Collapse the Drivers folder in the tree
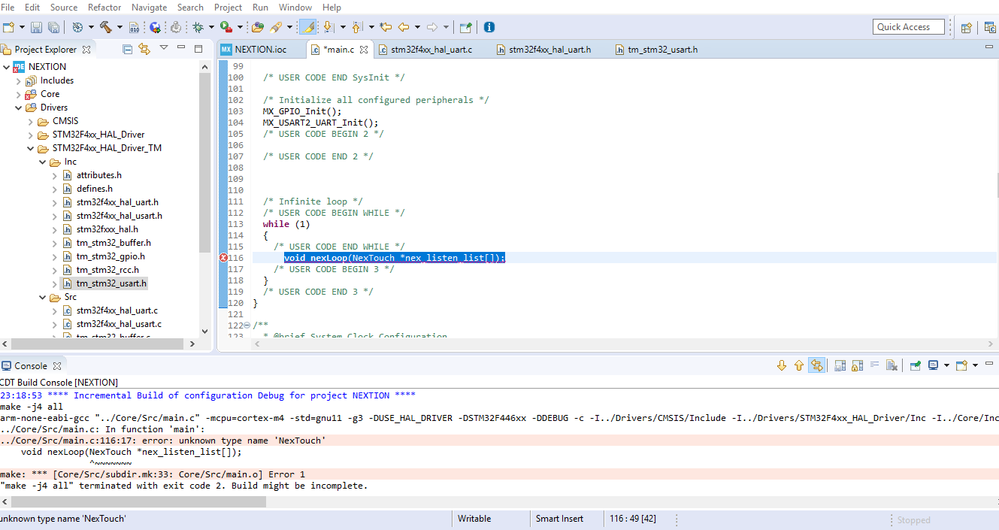 [19, 108]
